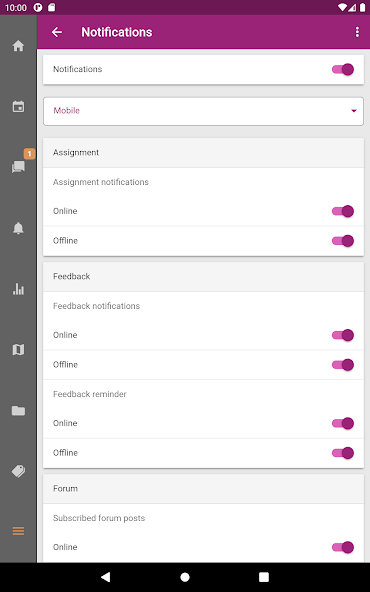Screen dimensions: 370x592
Task: Open the home icon in sidebar
Action: (18, 46)
